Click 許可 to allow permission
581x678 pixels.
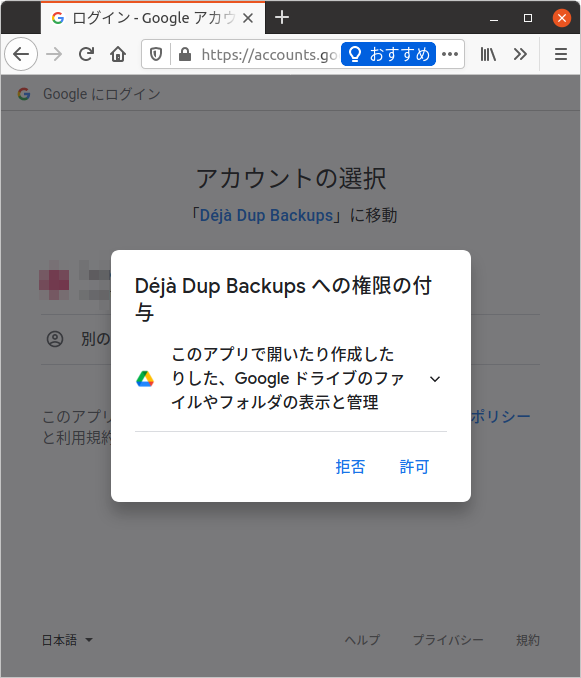414,467
